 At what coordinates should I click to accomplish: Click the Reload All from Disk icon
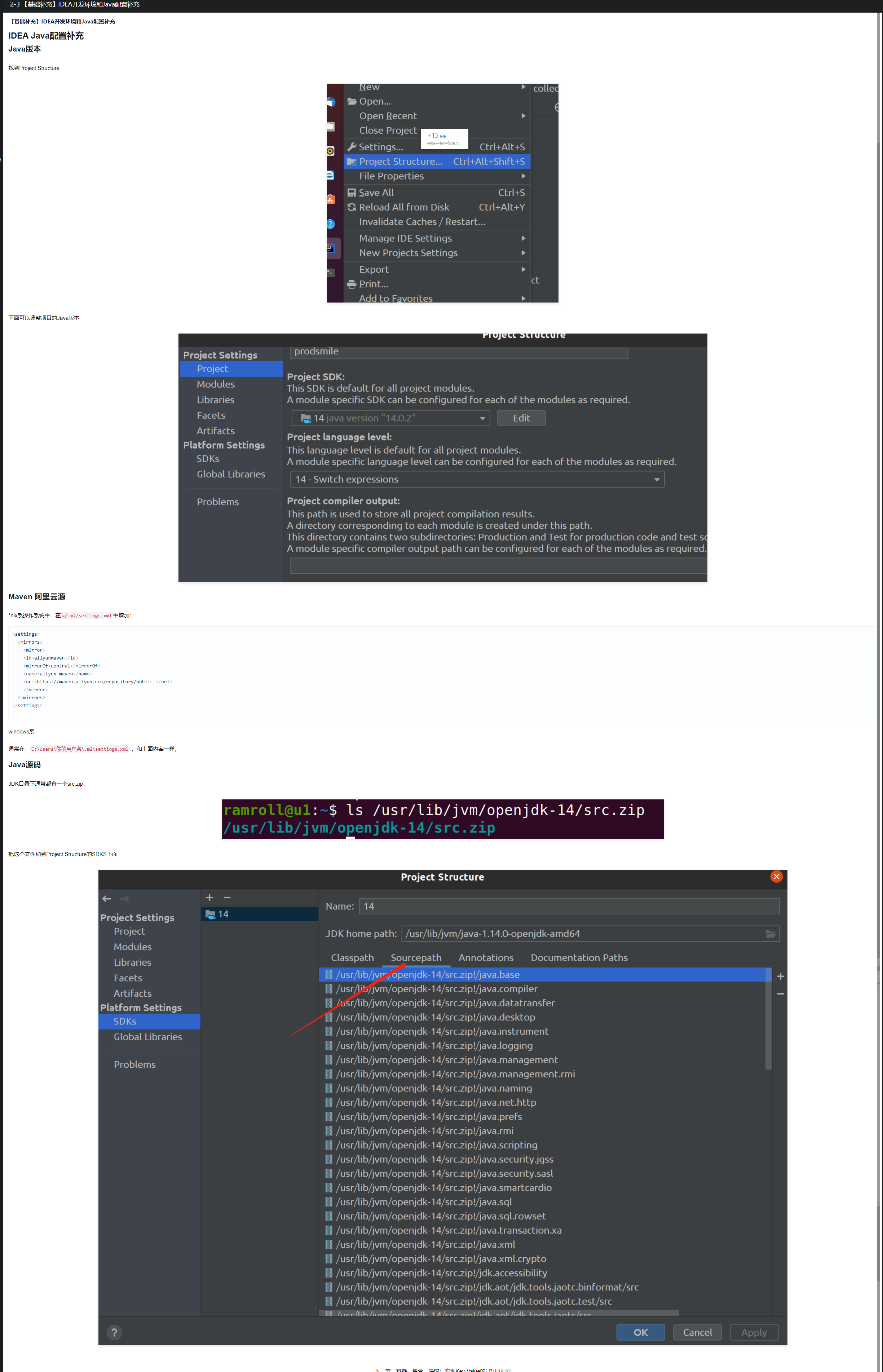[352, 207]
